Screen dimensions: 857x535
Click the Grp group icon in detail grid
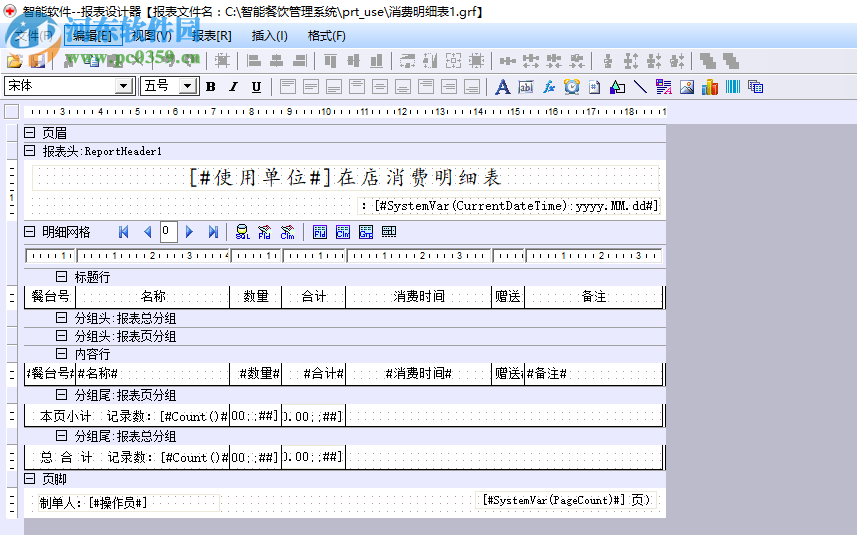tap(366, 232)
